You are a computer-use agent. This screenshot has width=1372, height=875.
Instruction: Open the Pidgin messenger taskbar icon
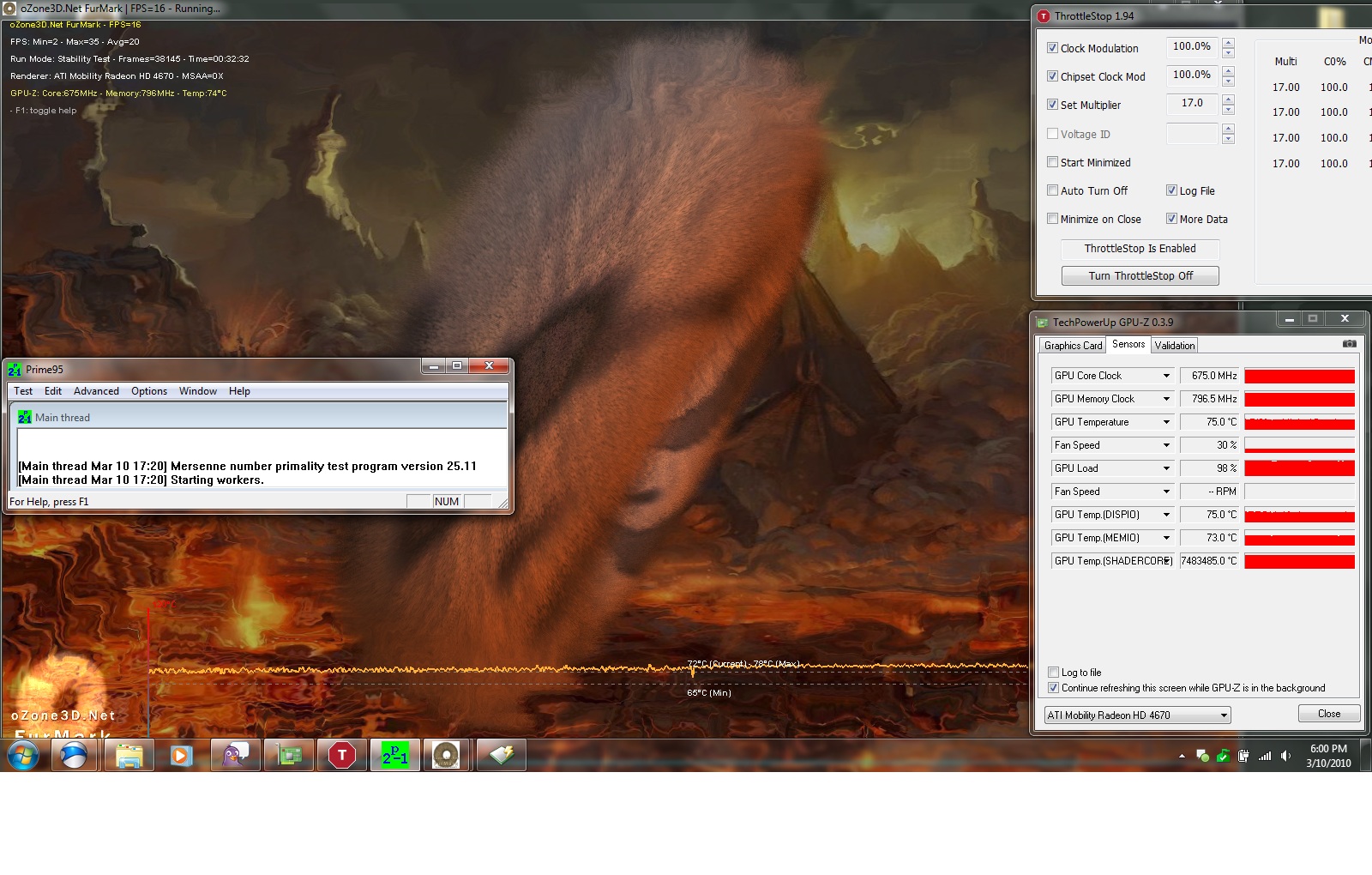(x=235, y=756)
